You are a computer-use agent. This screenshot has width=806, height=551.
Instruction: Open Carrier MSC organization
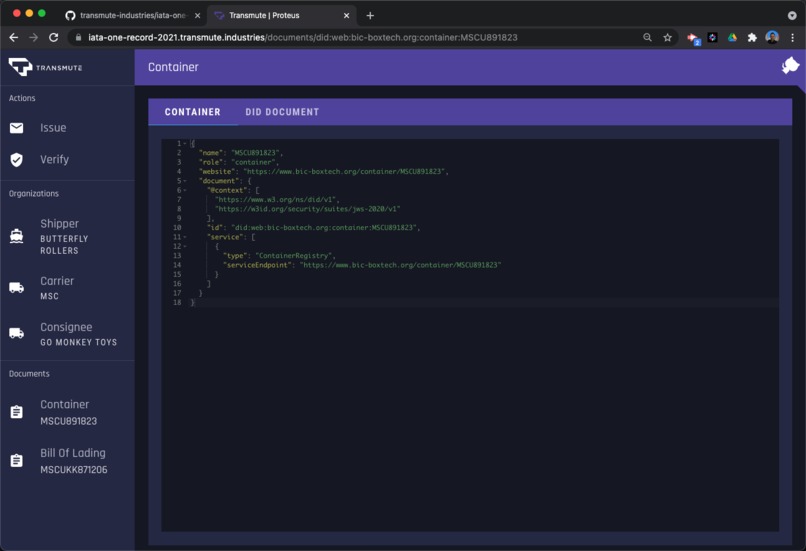pyautogui.click(x=67, y=288)
